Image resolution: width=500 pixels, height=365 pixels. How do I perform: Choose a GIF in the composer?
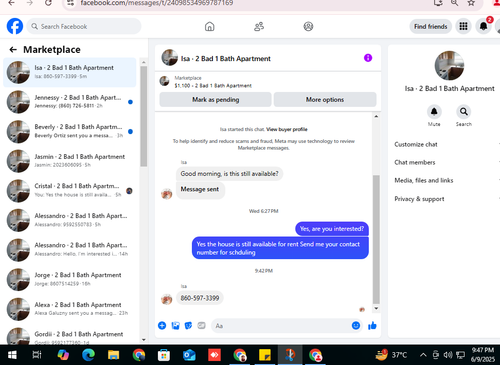coord(201,326)
